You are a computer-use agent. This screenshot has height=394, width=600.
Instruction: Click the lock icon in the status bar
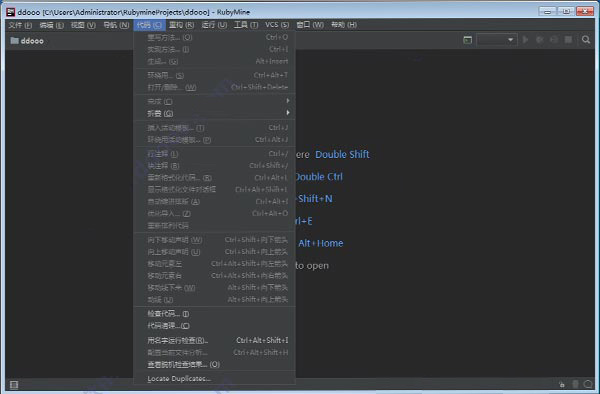pos(561,384)
